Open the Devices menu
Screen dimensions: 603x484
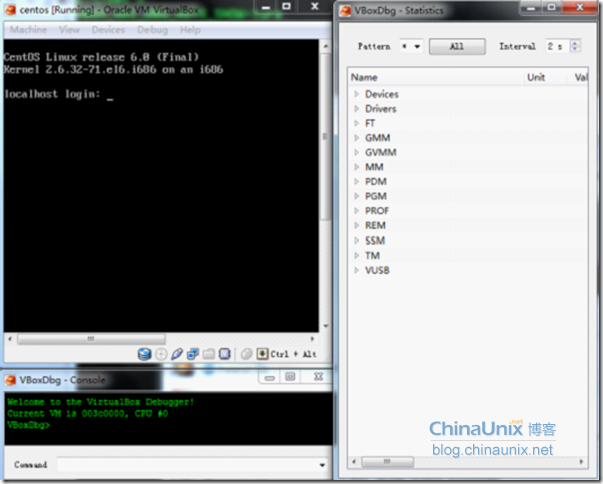pos(108,30)
